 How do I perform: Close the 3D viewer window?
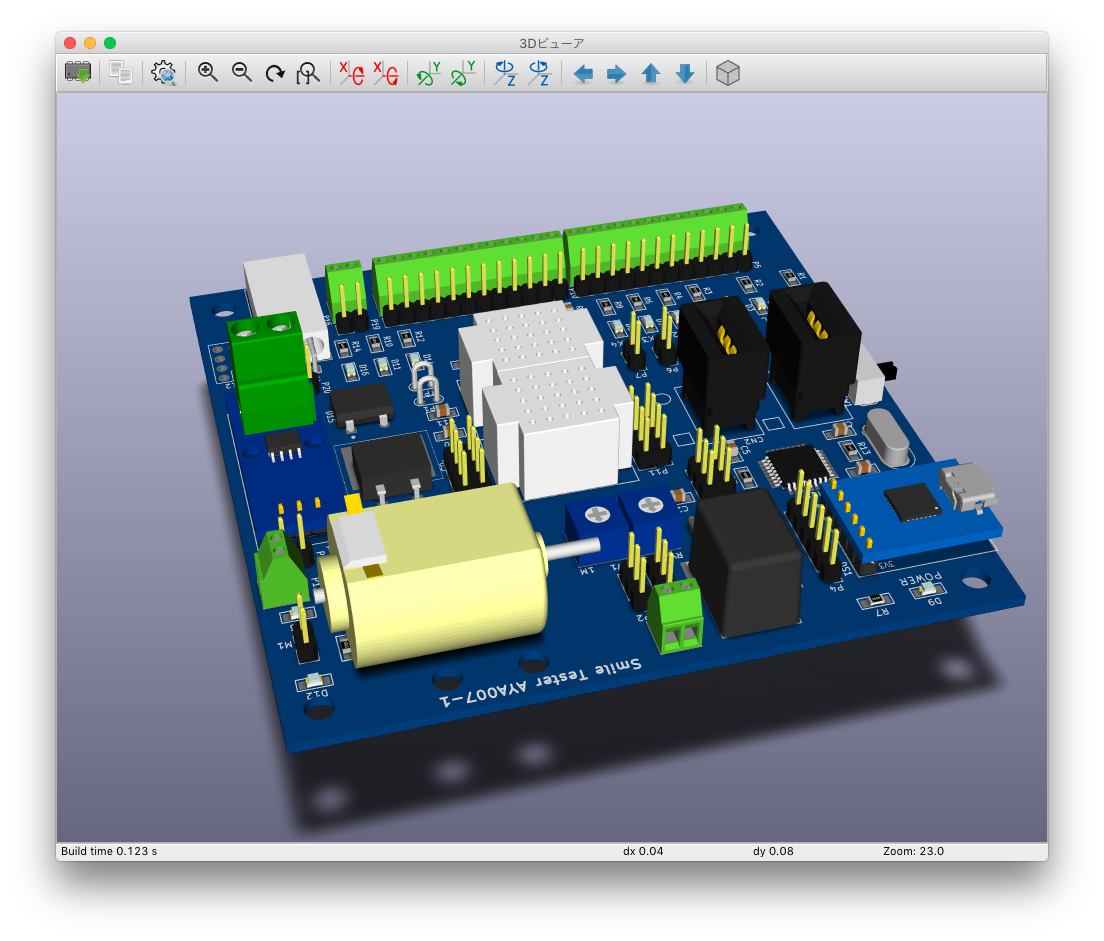70,43
